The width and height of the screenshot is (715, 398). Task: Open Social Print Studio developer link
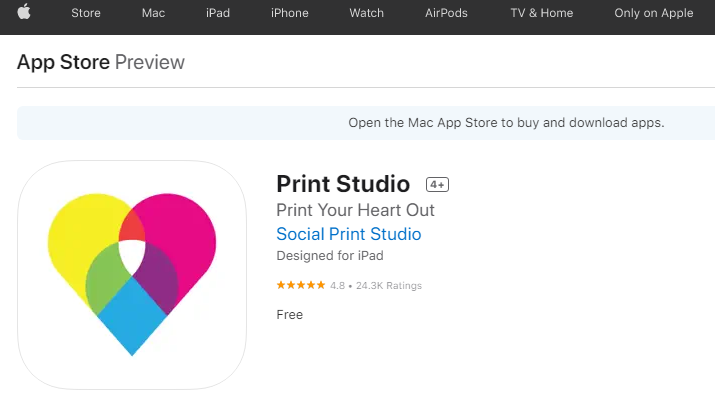pos(349,234)
